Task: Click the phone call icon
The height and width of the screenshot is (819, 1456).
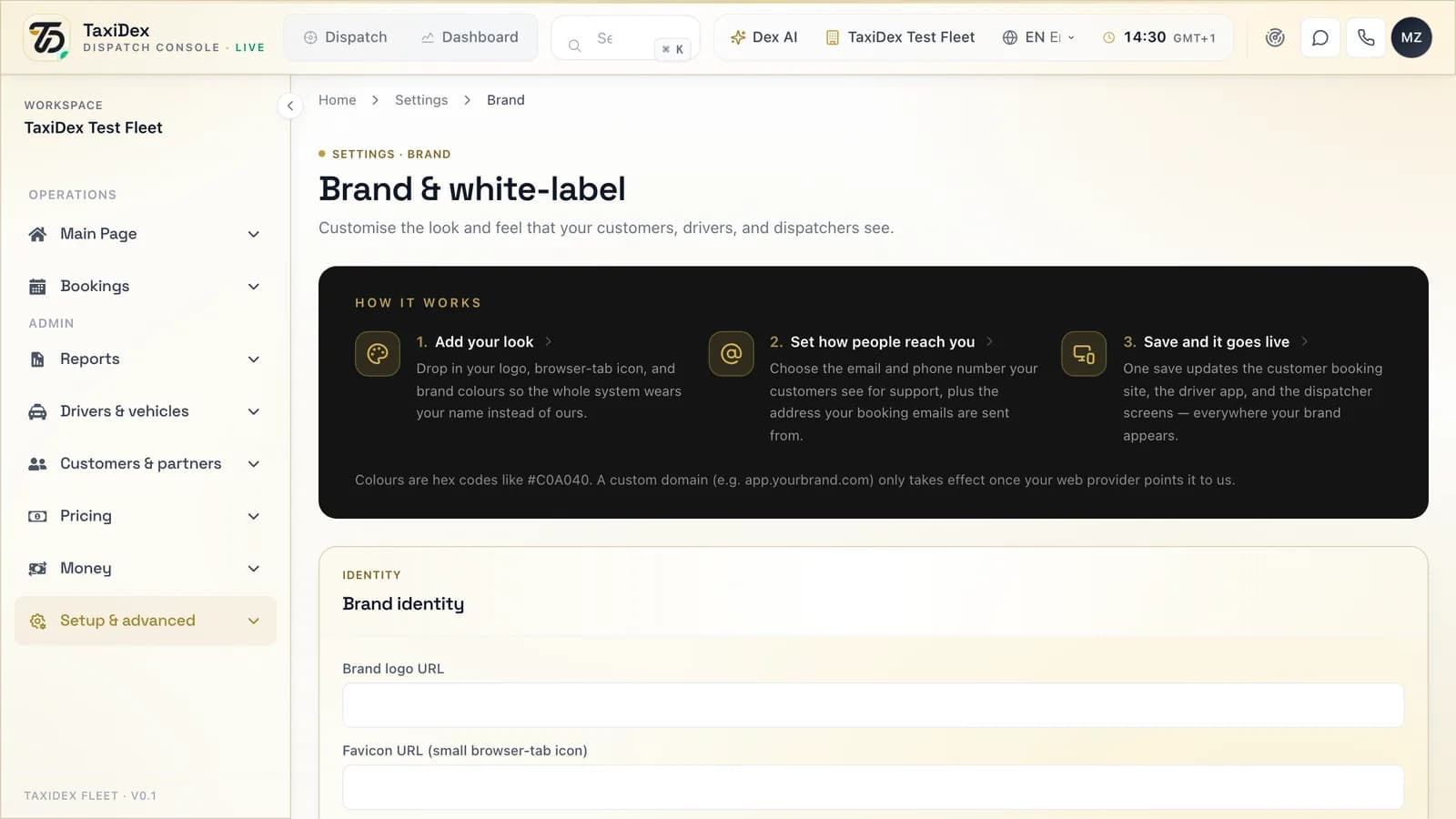Action: pyautogui.click(x=1366, y=37)
